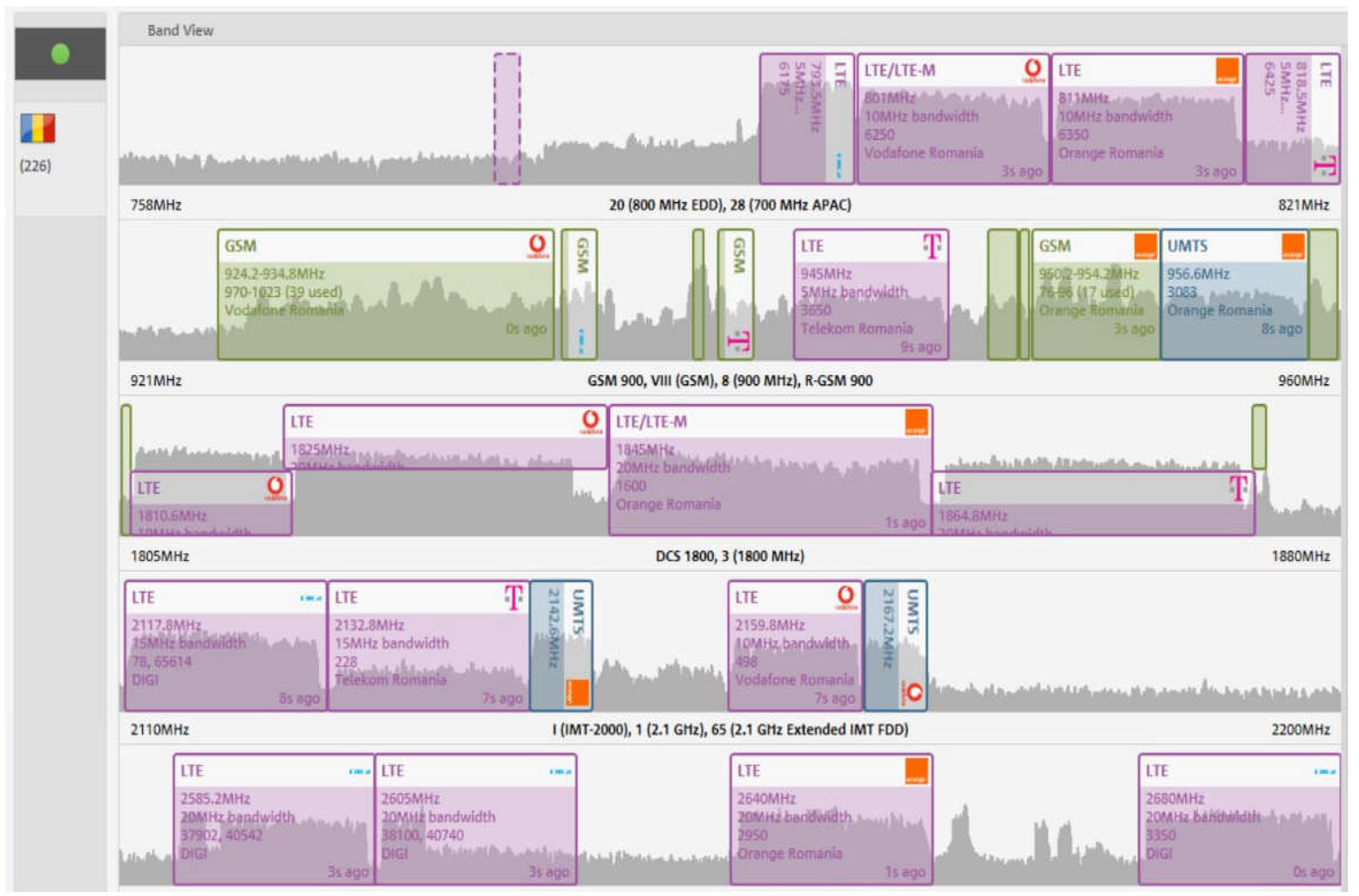
Task: Click the green status indicator dot
Action: coord(60,54)
